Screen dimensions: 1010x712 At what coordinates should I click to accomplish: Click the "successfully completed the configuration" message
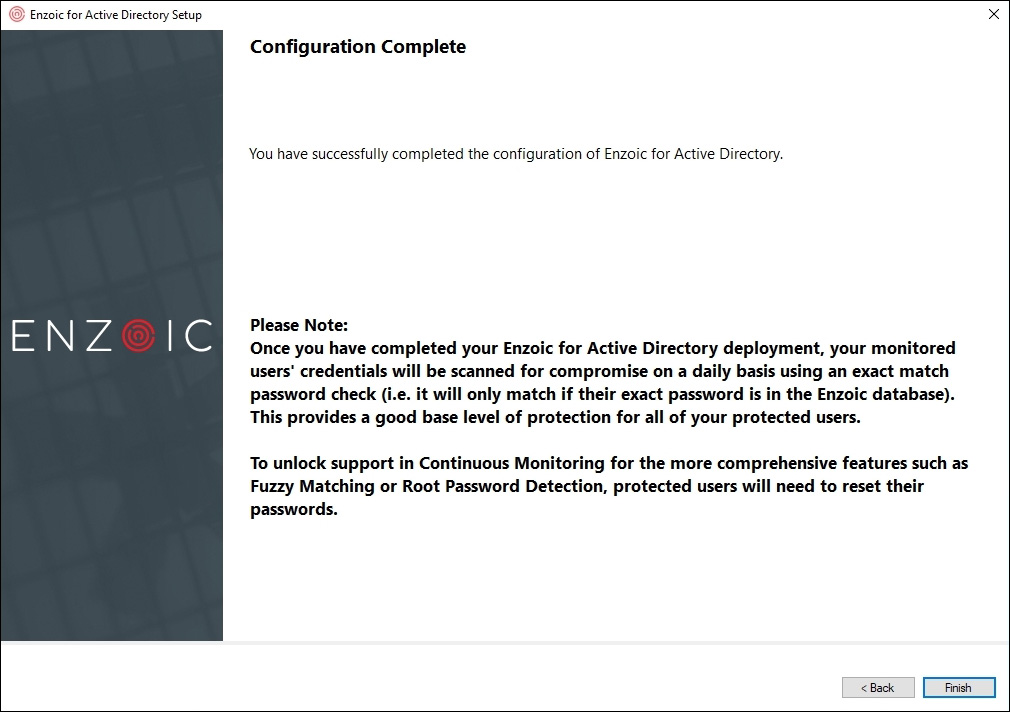(515, 154)
